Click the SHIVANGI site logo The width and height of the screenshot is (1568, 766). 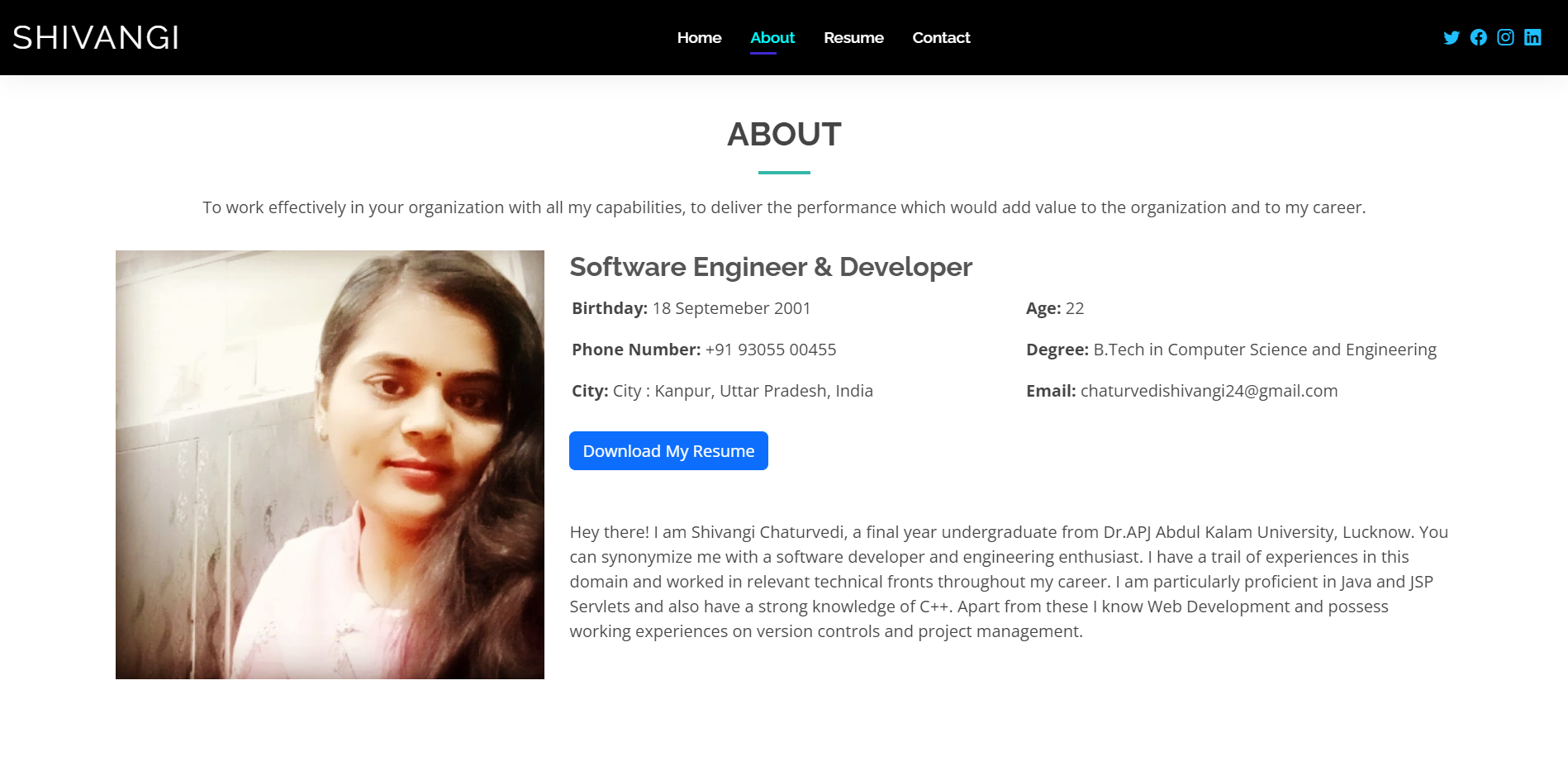(x=96, y=38)
